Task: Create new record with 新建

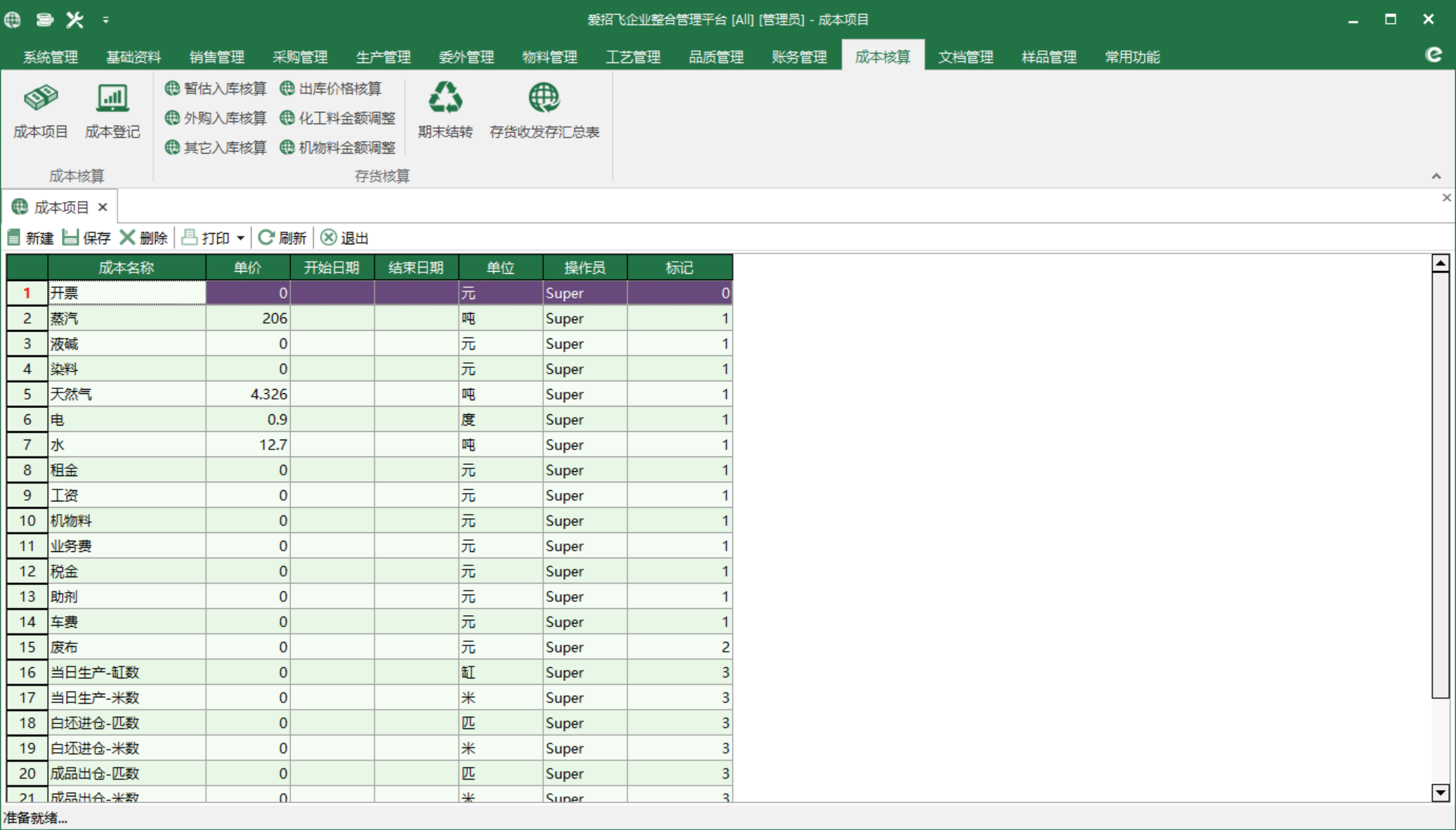Action: click(30, 238)
